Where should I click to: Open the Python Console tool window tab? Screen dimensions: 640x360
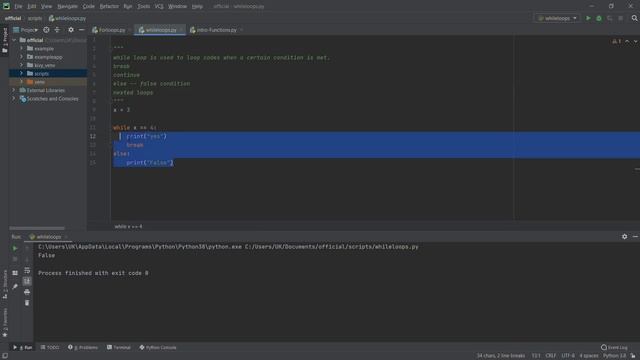click(x=158, y=347)
